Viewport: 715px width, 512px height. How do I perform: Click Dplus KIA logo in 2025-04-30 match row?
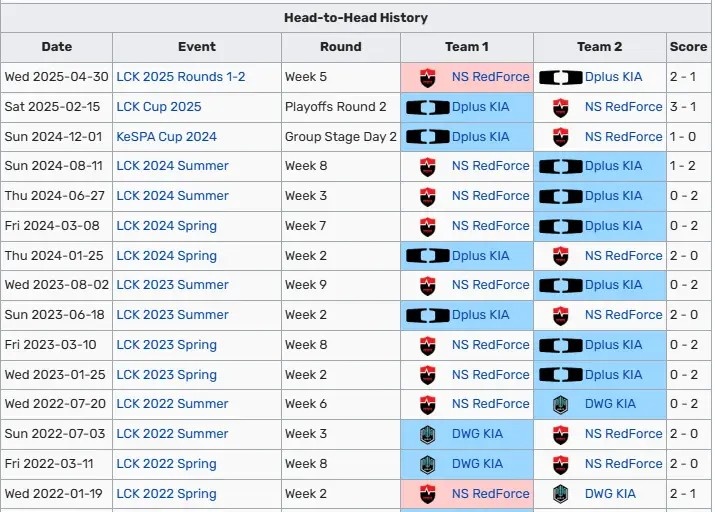[560, 77]
